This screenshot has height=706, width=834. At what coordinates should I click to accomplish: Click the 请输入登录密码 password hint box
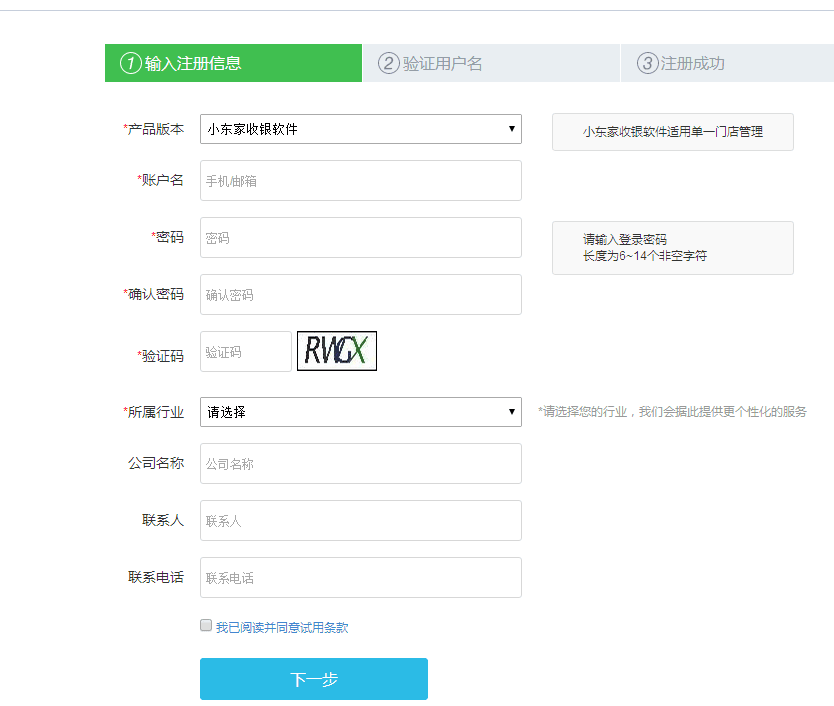tap(672, 248)
